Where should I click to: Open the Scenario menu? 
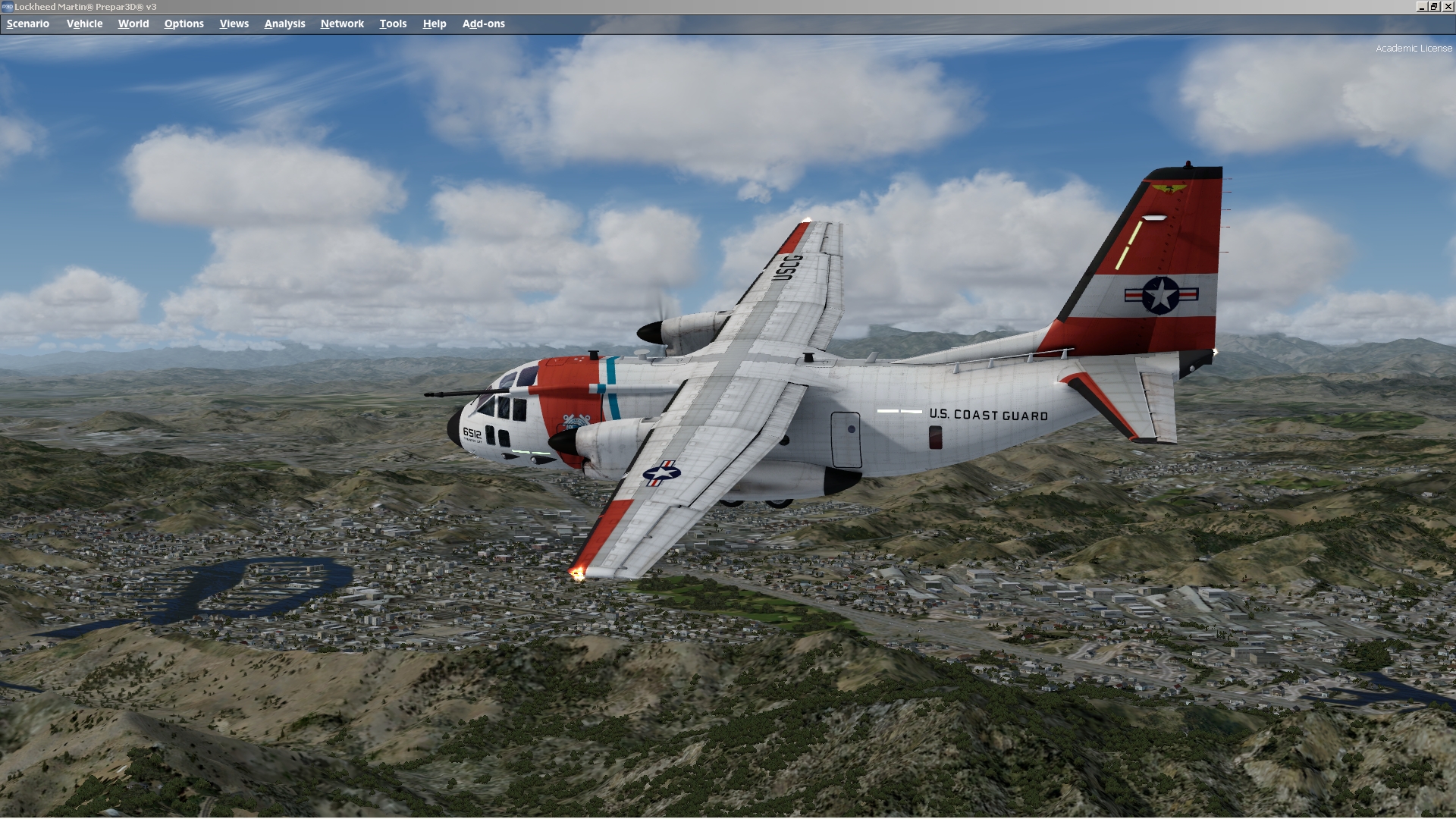pos(28,24)
